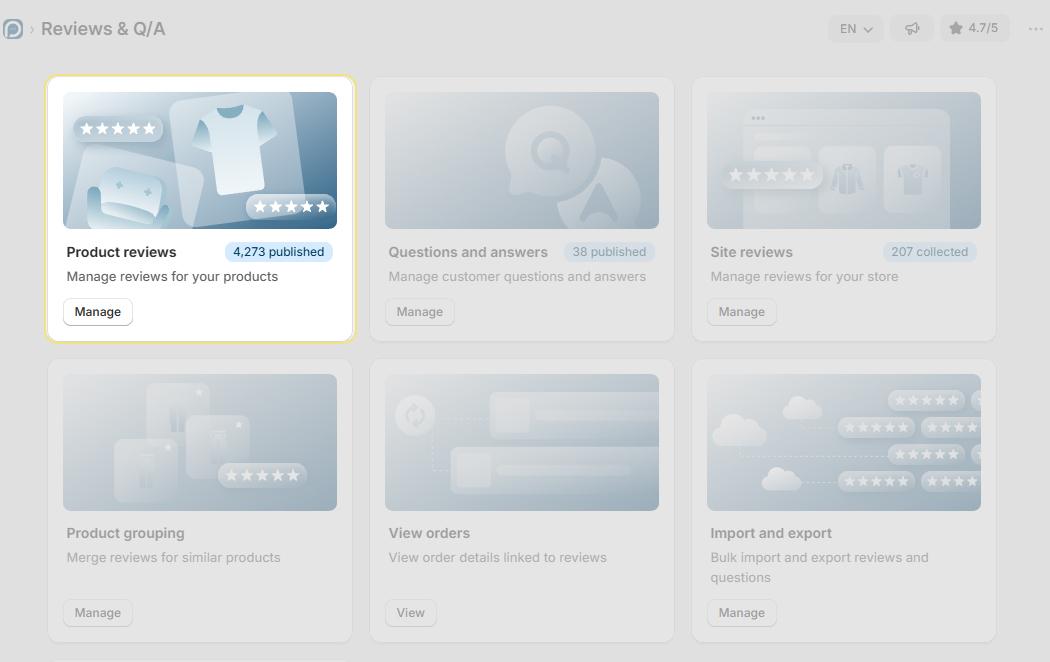Open the three-dots more options menu

coord(1035,29)
